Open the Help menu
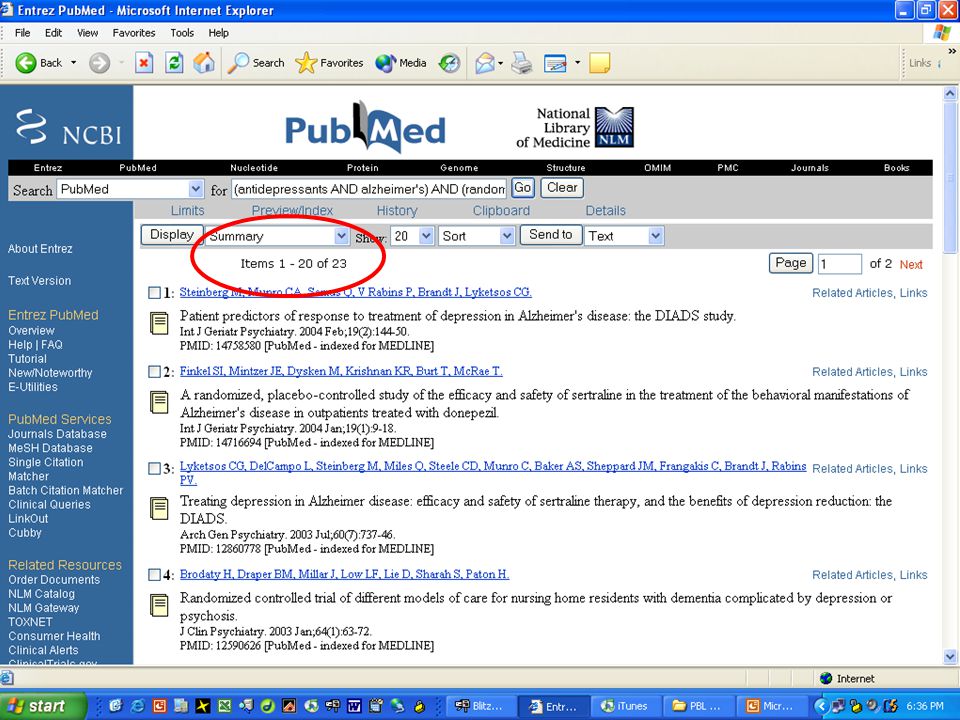Image resolution: width=960 pixels, height=720 pixels. coord(219,33)
